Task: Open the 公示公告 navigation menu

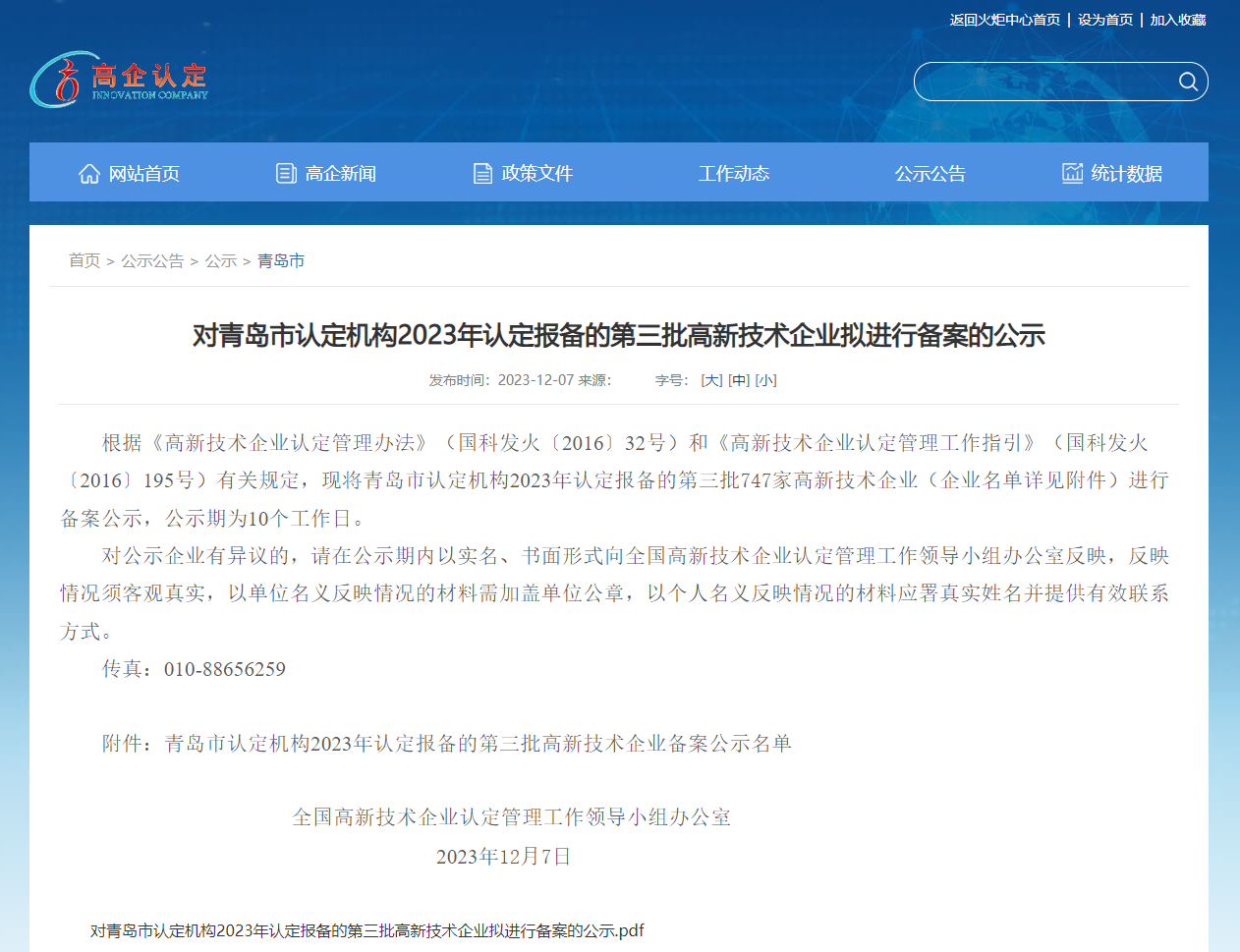Action: [930, 174]
